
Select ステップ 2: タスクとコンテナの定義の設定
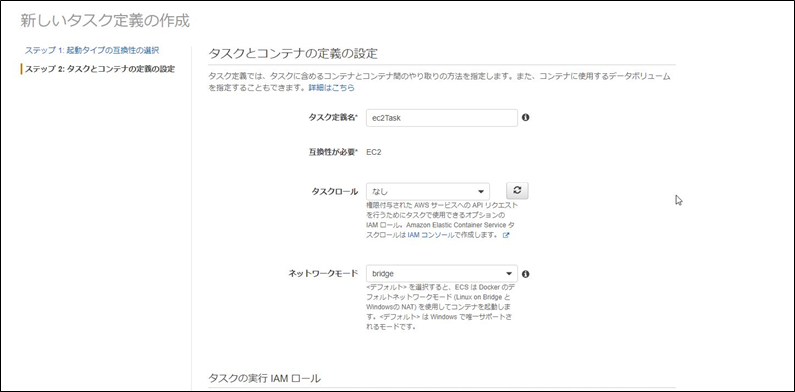point(100,68)
